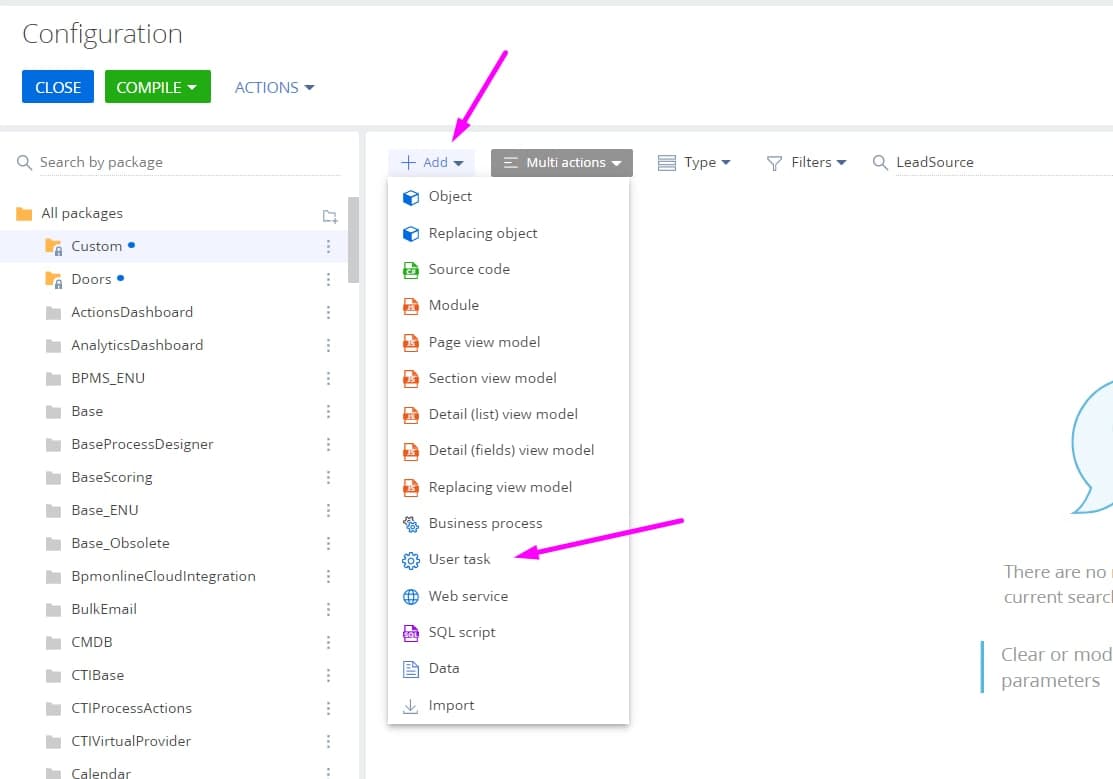Open the Filters dropdown
Screen dimensions: 1113x779
point(806,163)
